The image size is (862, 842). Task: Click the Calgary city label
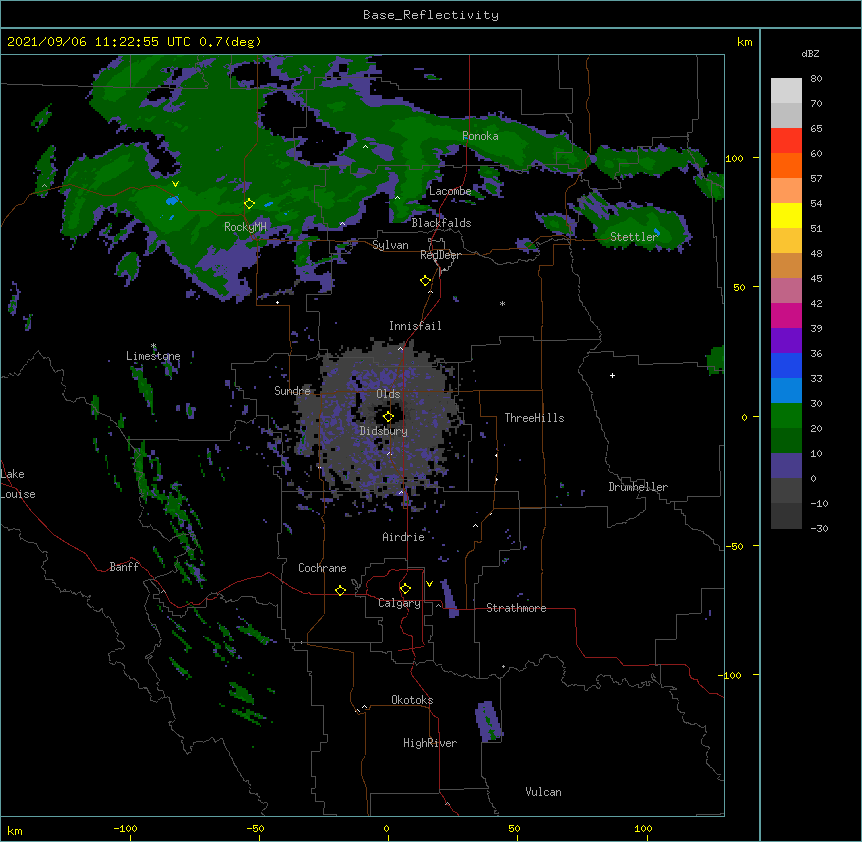point(400,603)
